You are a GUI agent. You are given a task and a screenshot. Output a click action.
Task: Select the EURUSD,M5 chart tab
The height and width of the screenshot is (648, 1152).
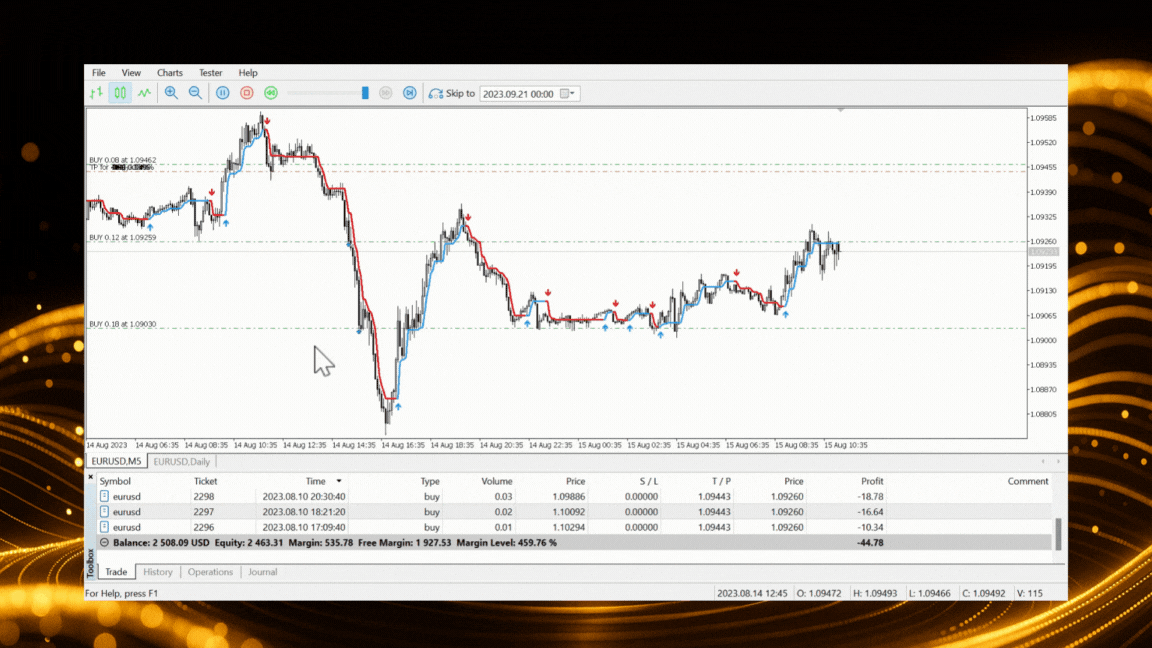click(x=116, y=461)
